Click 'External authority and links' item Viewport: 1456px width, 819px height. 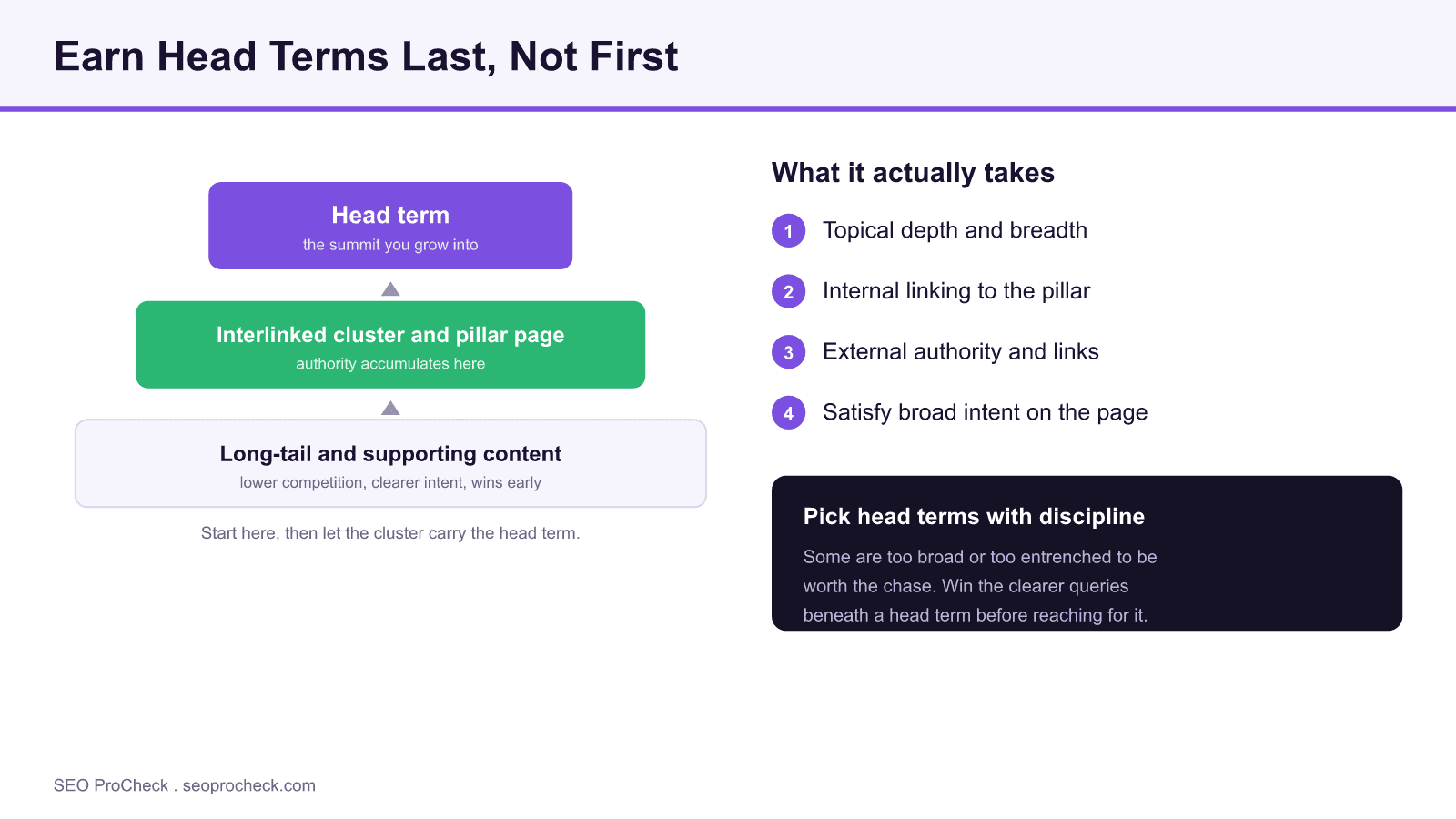[x=961, y=351]
